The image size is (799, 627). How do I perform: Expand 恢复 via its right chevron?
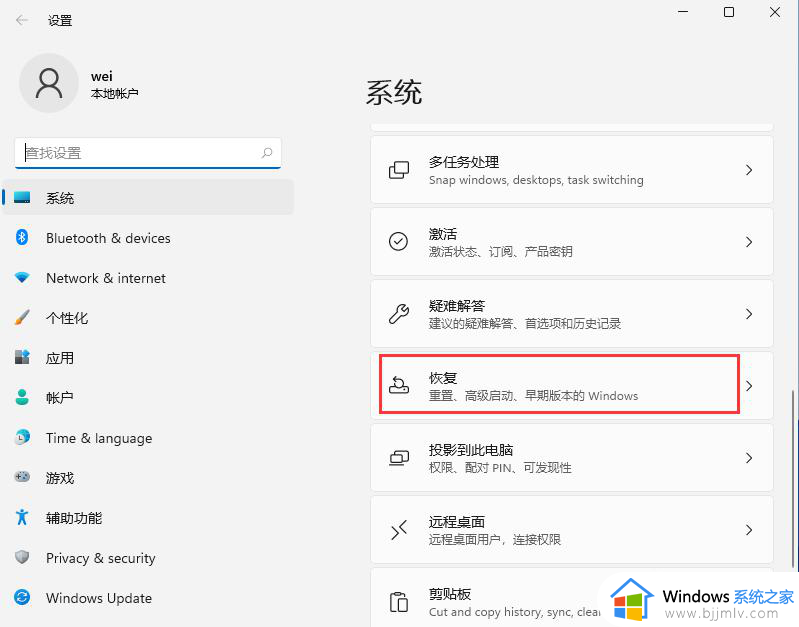tap(749, 385)
